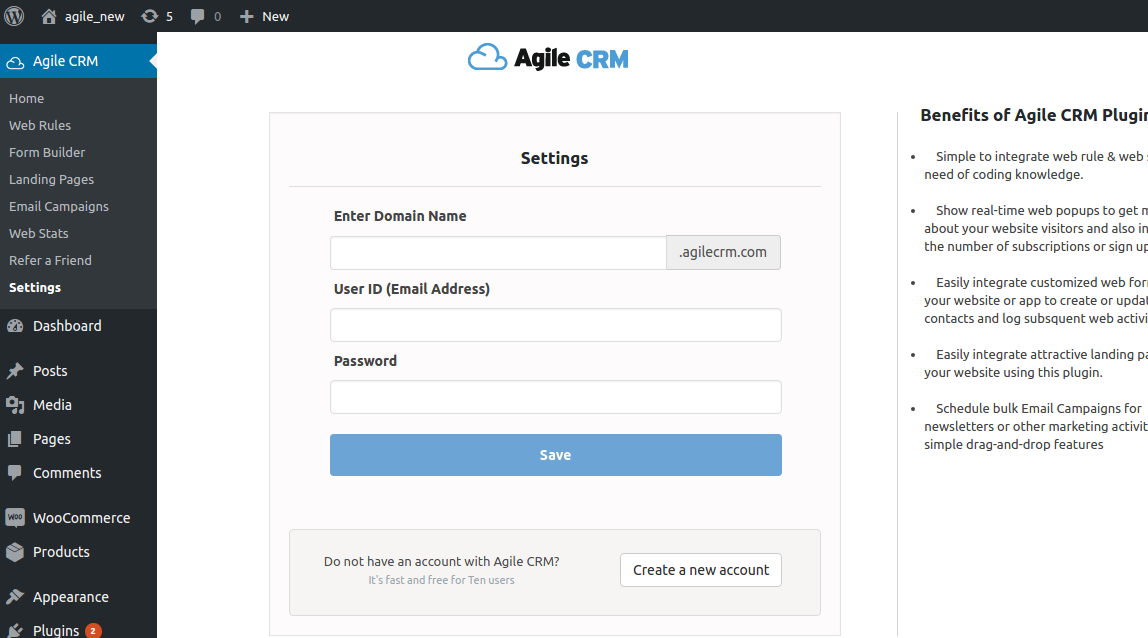Click the Agile CRM cloud icon in the sidebar

click(15, 62)
